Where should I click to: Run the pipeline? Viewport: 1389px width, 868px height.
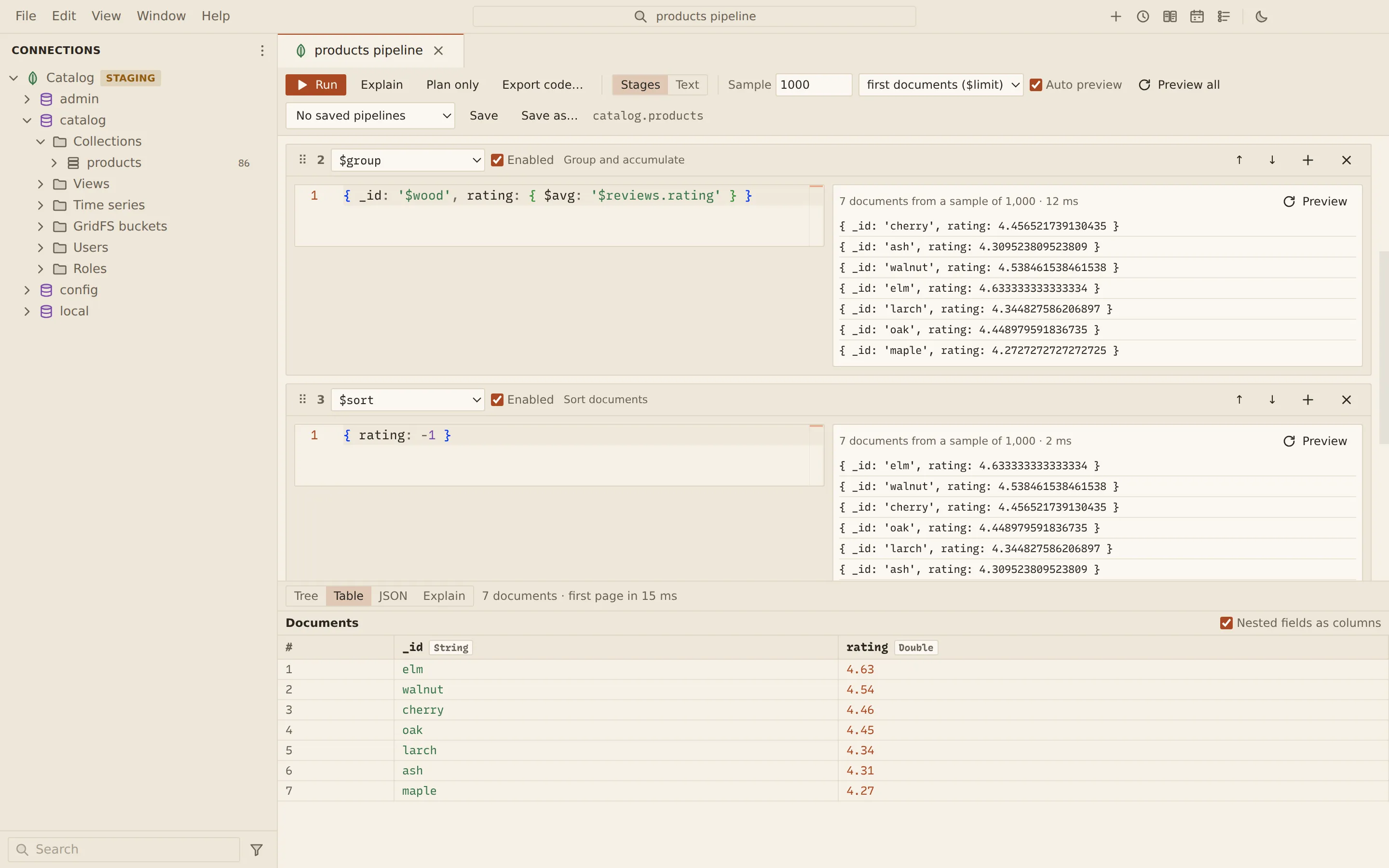click(316, 85)
